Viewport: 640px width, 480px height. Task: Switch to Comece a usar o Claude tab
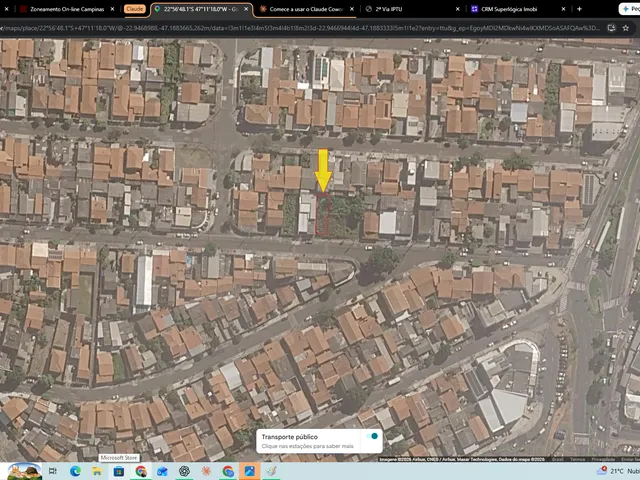click(306, 9)
